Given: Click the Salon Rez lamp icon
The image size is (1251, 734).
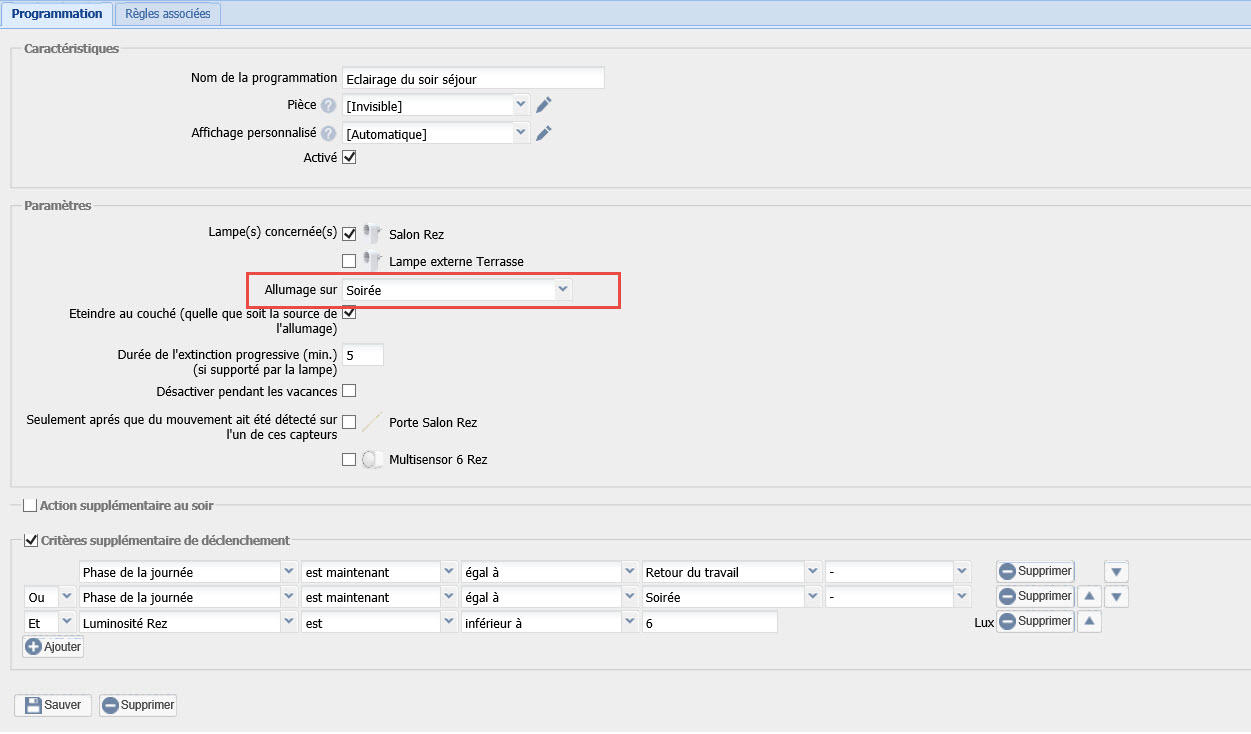Looking at the screenshot, I should click(x=373, y=234).
